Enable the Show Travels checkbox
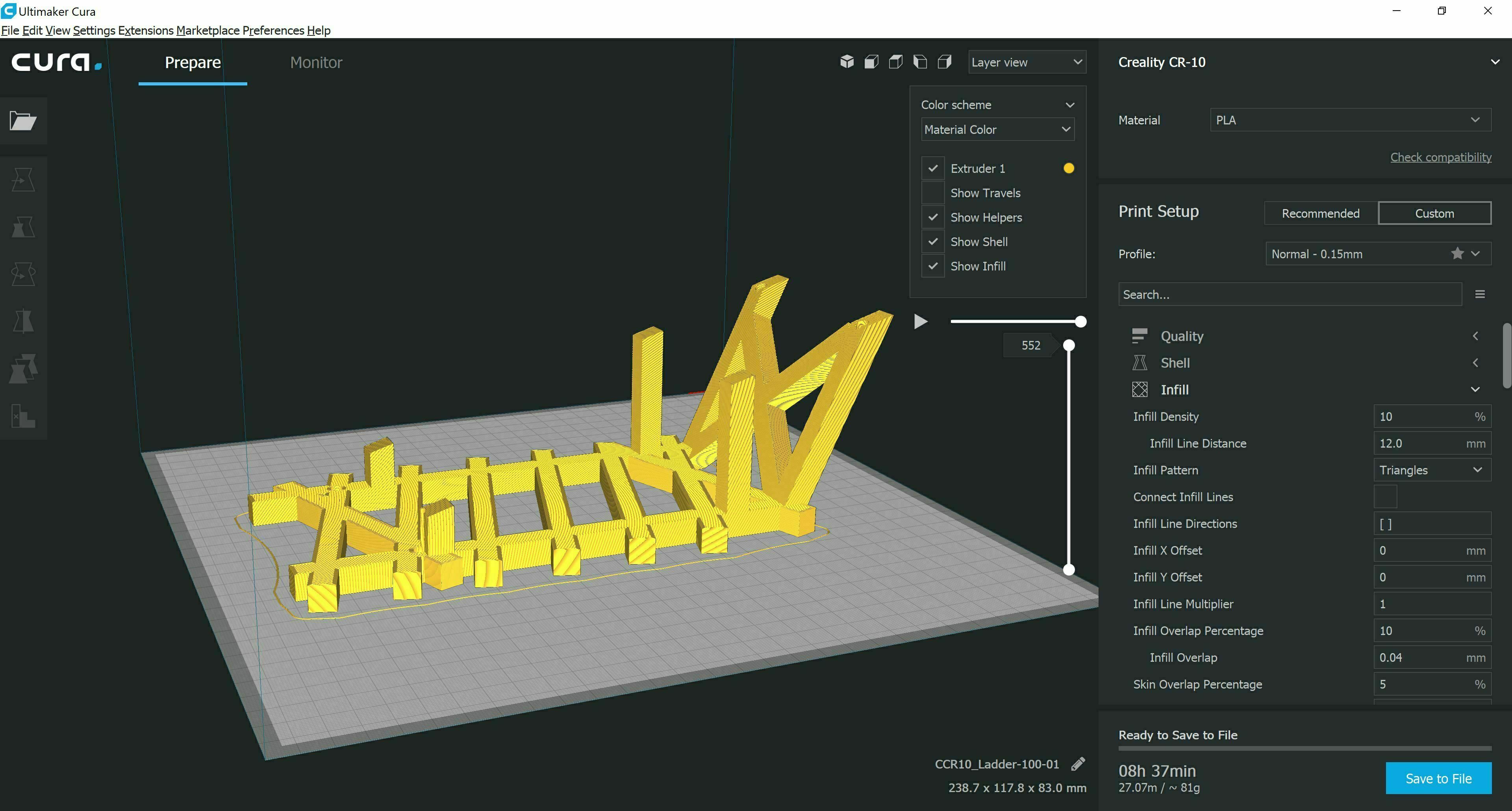1512x811 pixels. point(933,193)
